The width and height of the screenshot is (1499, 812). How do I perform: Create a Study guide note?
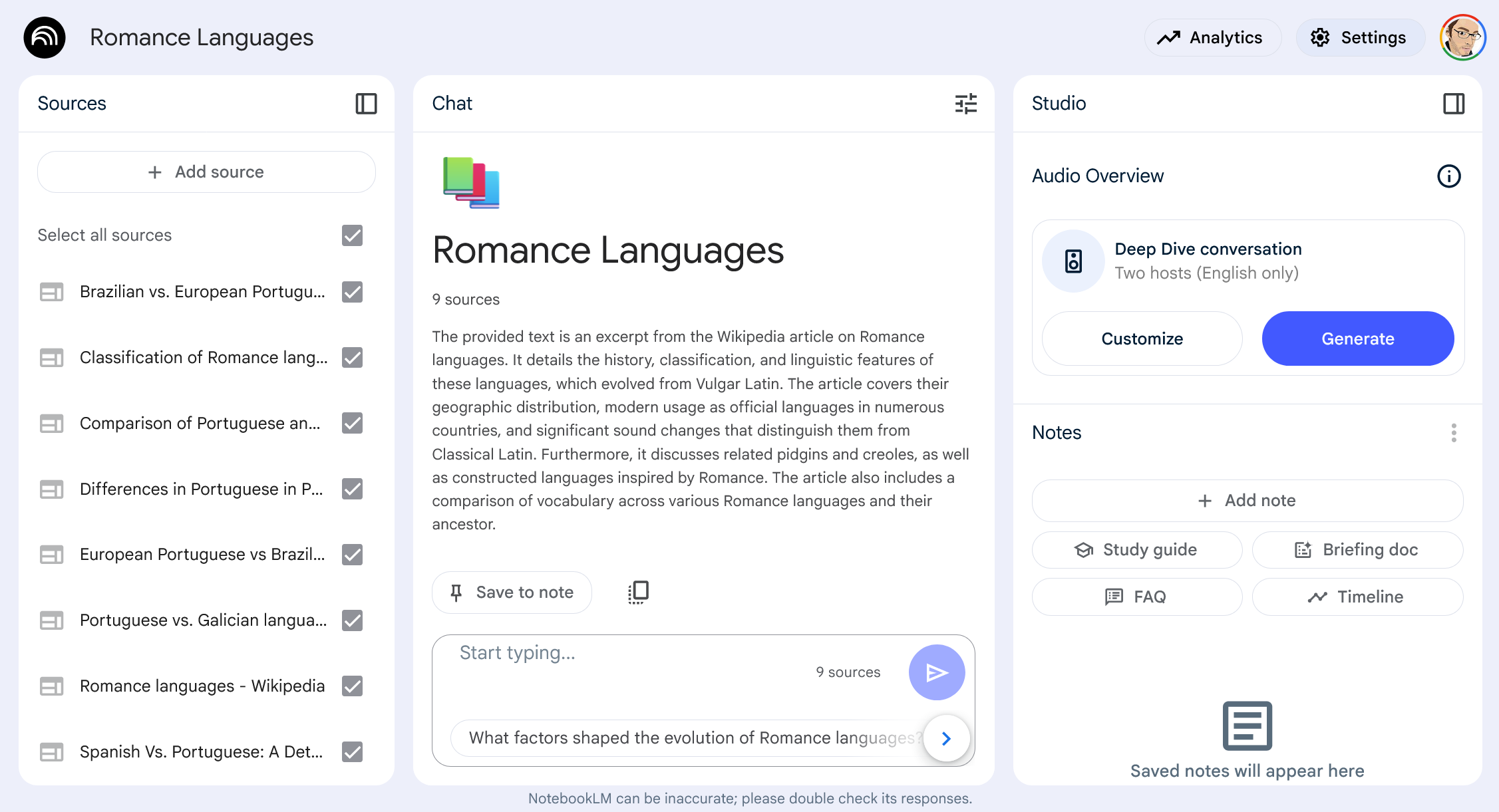coord(1136,550)
